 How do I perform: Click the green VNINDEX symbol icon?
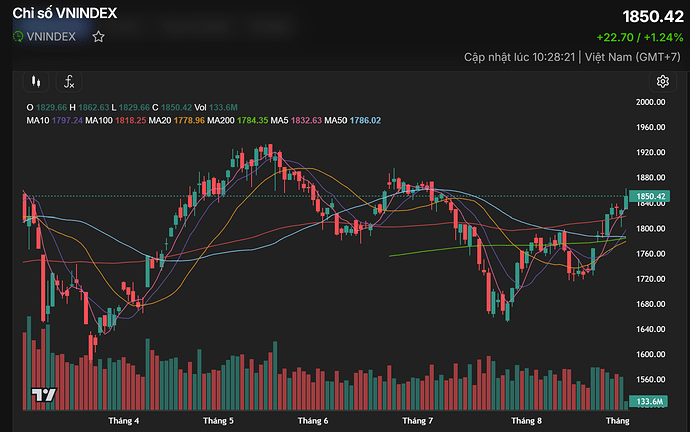tap(18, 37)
